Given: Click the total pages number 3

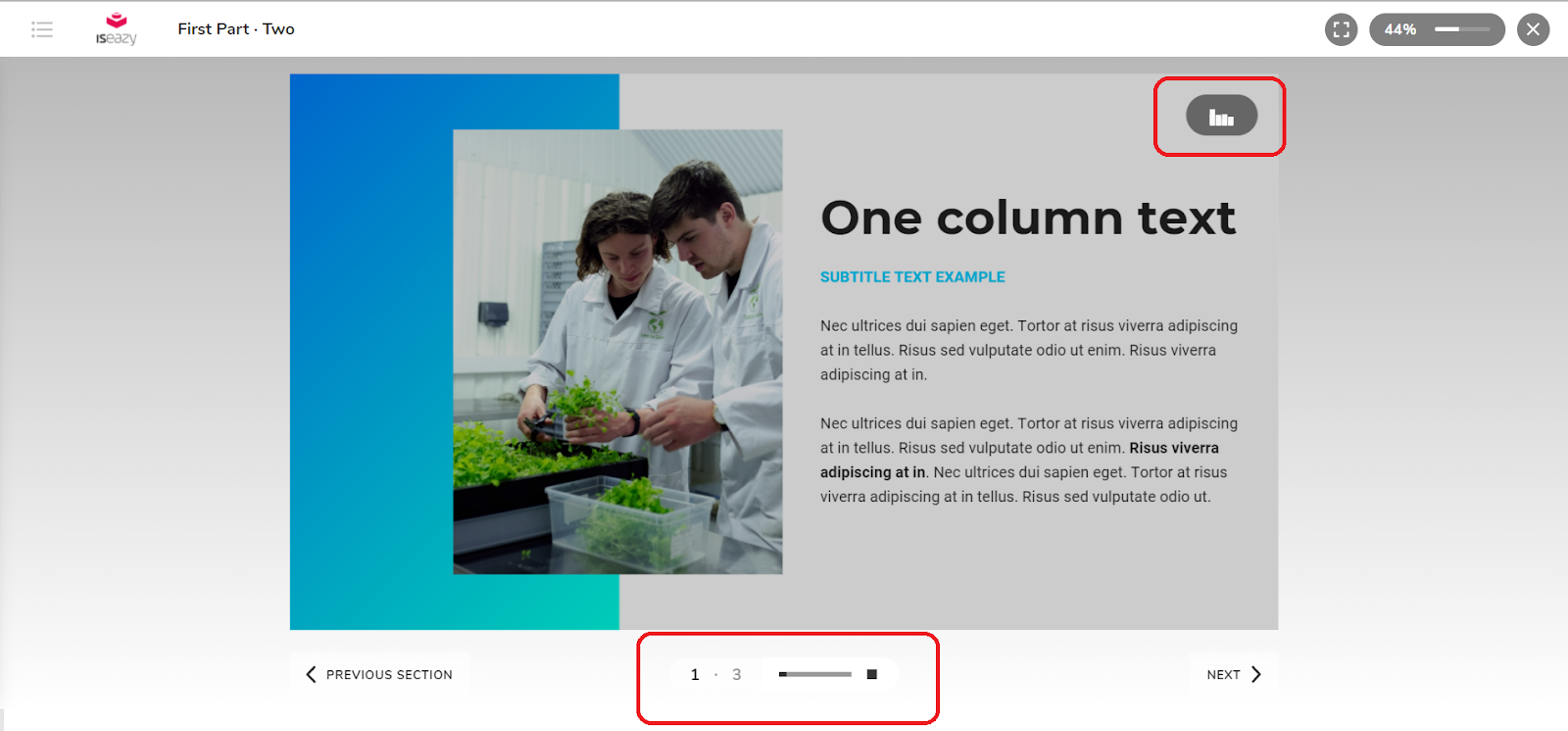Looking at the screenshot, I should [737, 674].
